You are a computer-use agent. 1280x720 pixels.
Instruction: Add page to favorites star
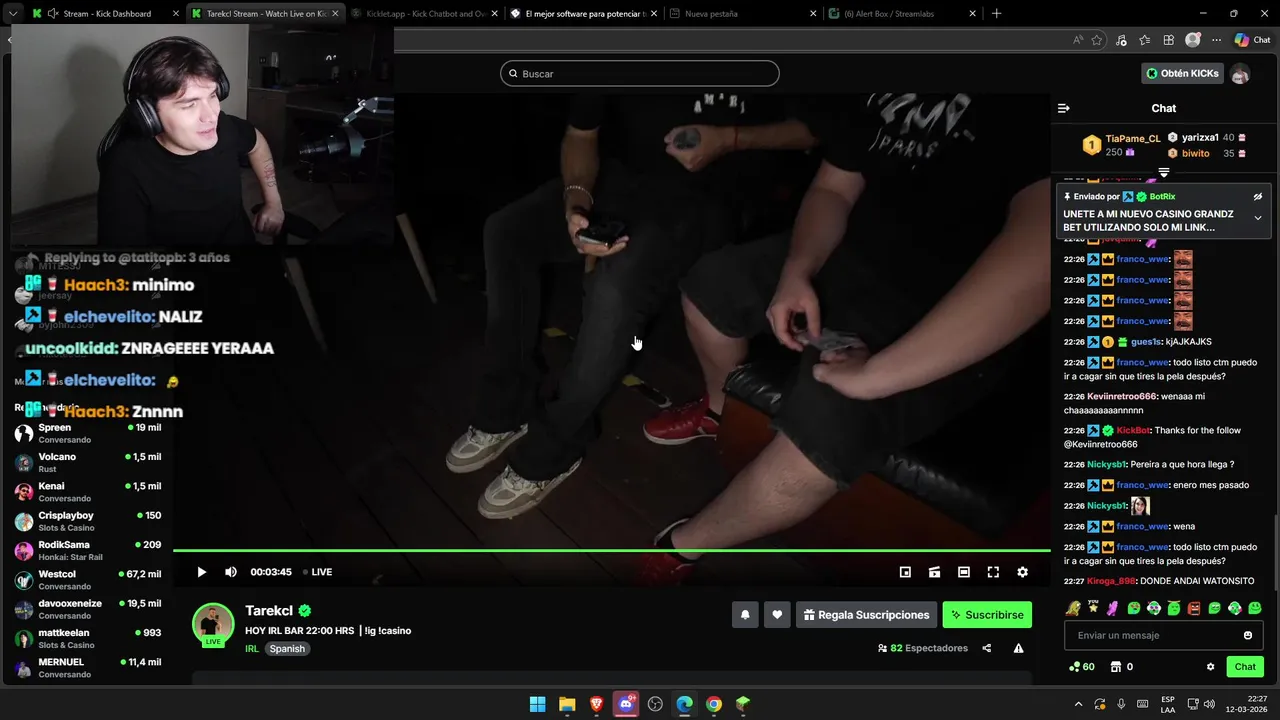coord(1097,40)
